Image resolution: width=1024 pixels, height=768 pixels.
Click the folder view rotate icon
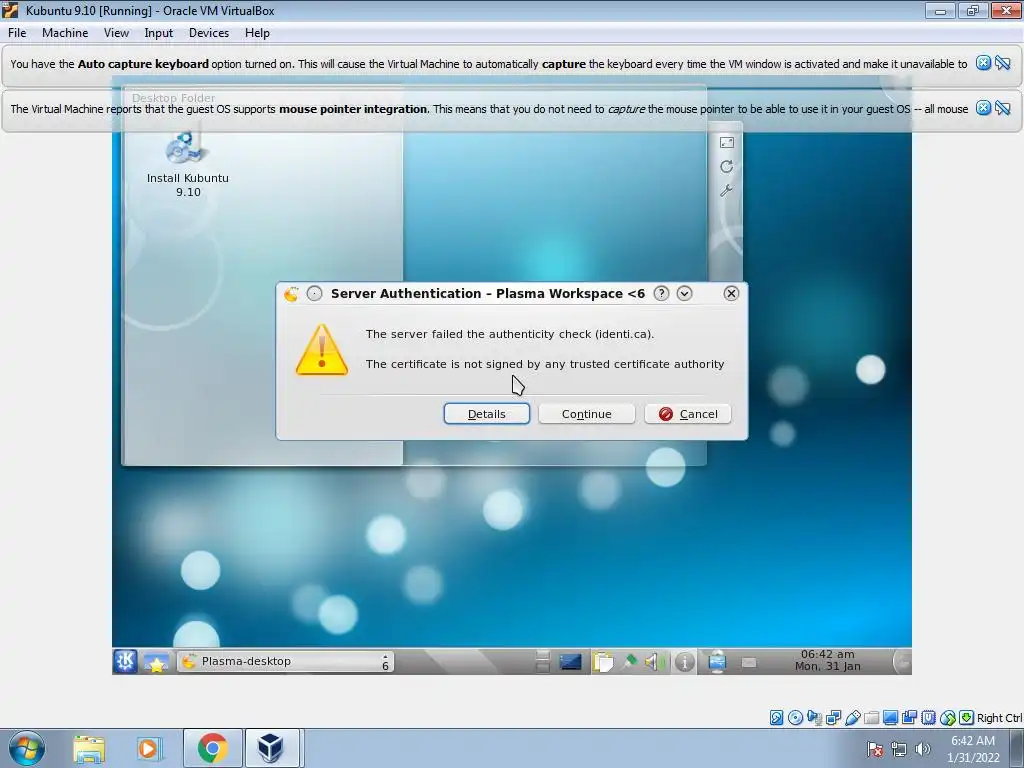726,167
